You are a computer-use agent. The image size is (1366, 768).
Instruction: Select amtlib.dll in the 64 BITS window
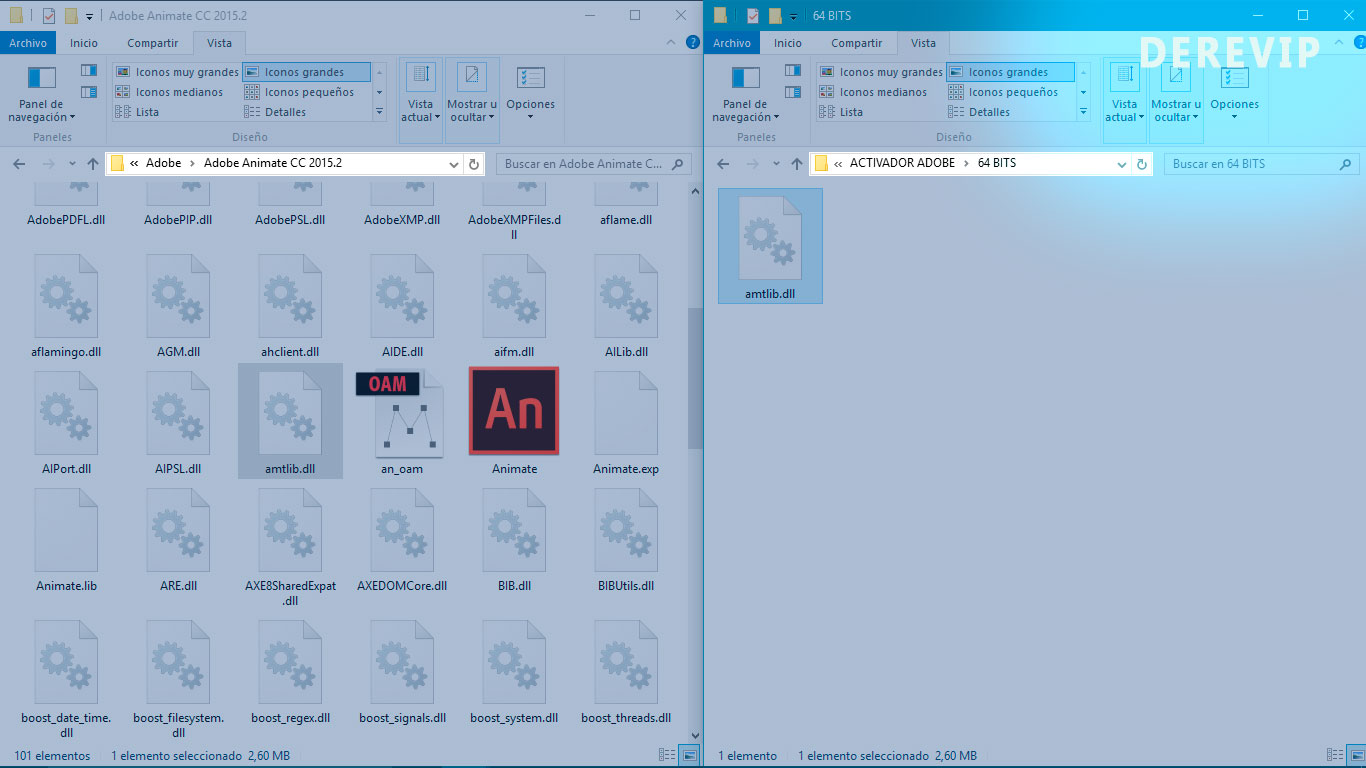pos(770,246)
